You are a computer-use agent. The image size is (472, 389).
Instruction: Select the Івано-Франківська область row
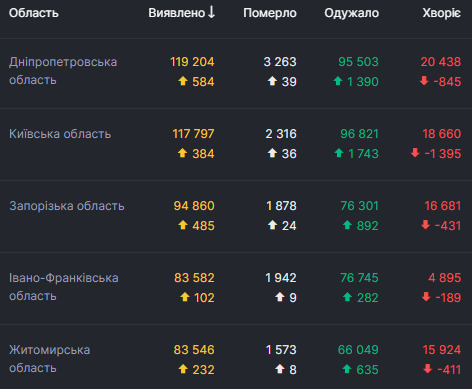click(x=236, y=288)
